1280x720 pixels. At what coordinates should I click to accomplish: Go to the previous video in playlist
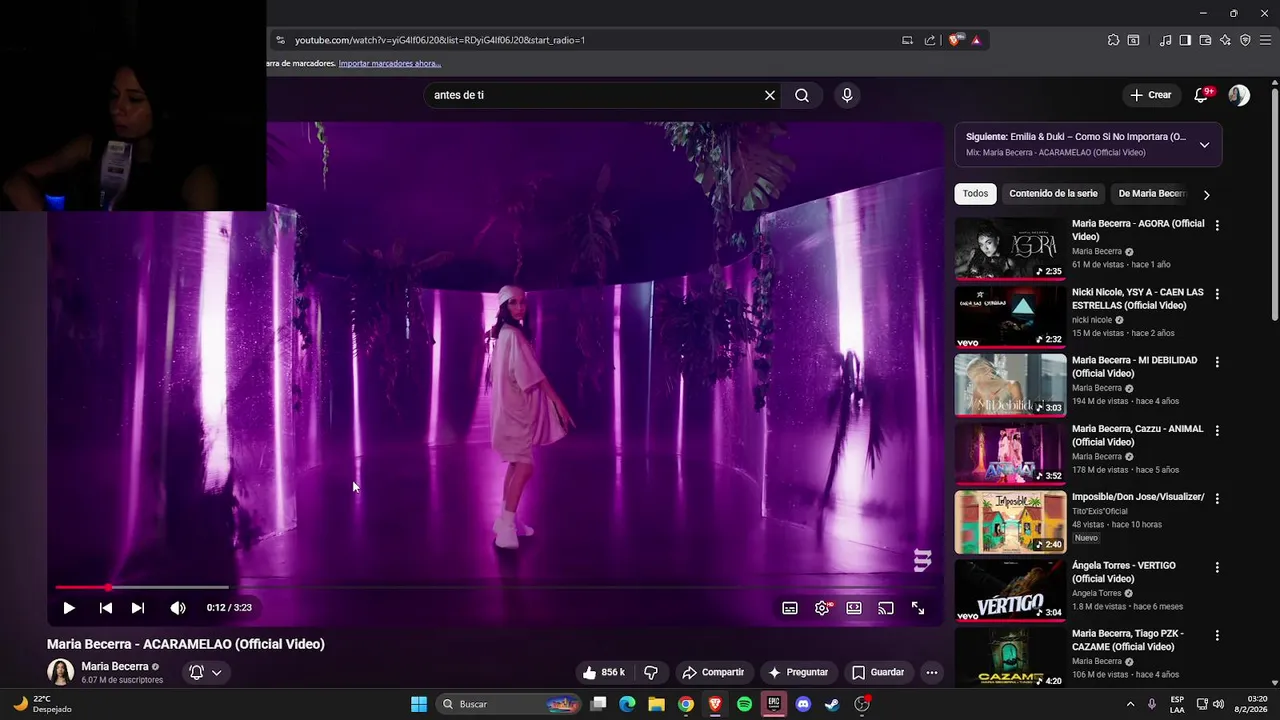pos(105,608)
